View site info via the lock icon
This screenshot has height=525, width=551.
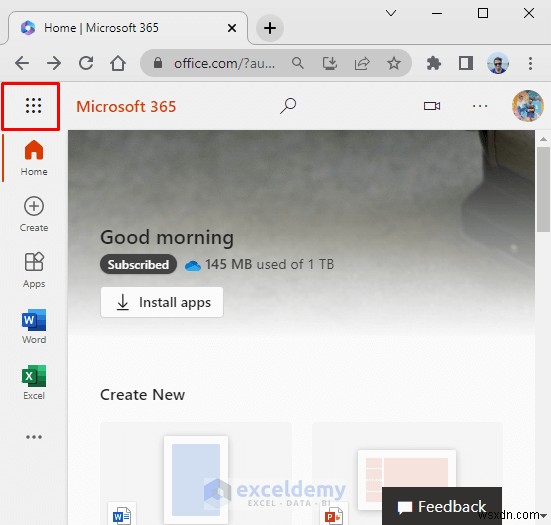tap(158, 63)
